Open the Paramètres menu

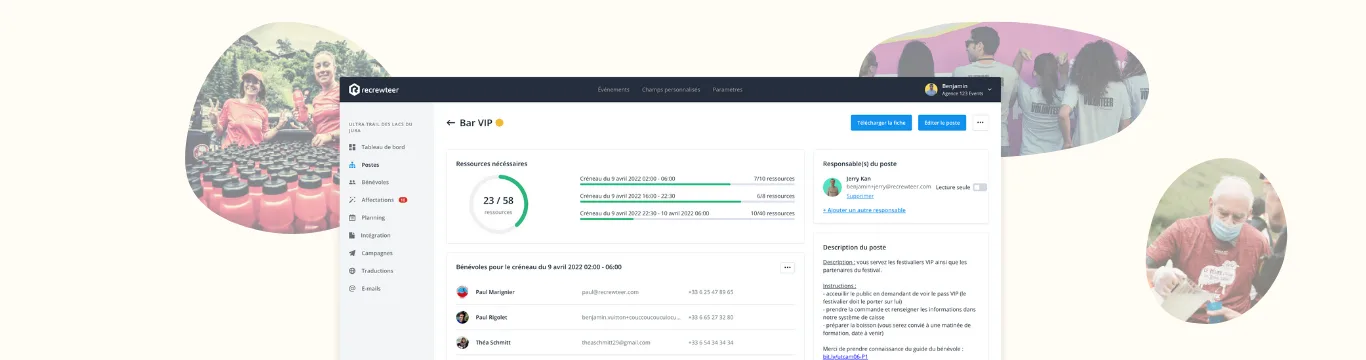728,89
